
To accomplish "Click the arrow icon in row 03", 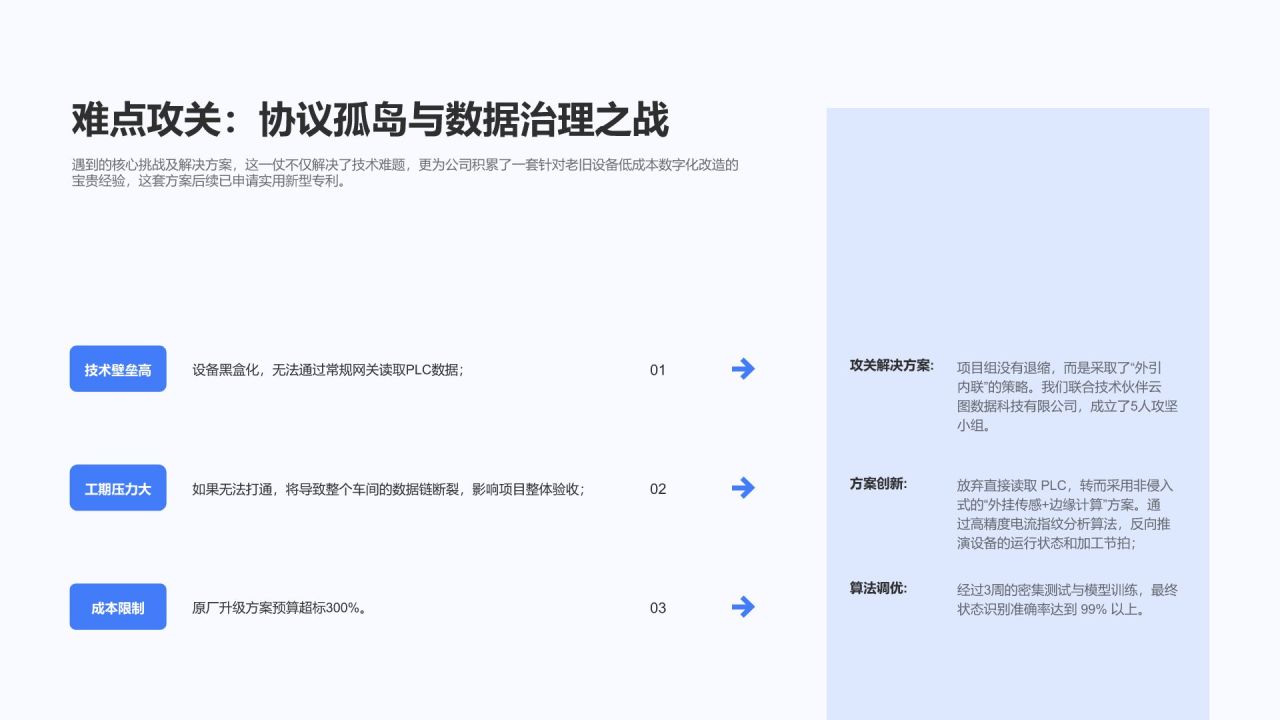I will tap(743, 607).
